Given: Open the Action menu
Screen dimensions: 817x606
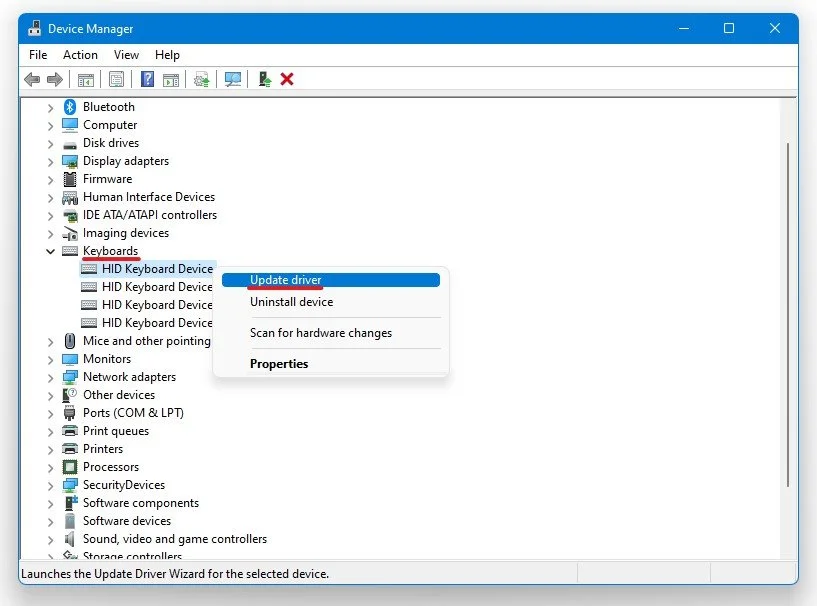Looking at the screenshot, I should coord(80,55).
